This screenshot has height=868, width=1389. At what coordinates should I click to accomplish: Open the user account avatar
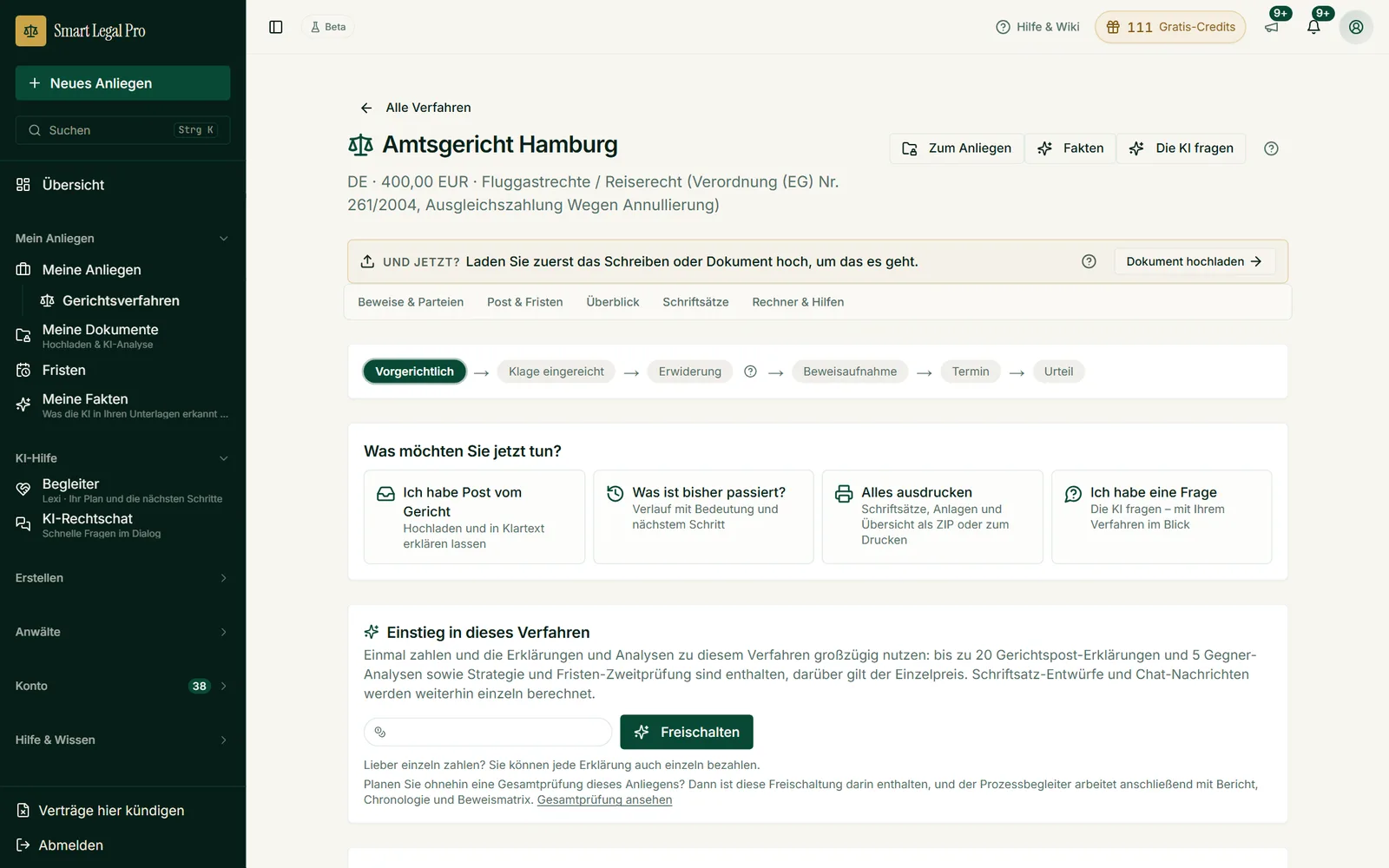pyautogui.click(x=1356, y=27)
